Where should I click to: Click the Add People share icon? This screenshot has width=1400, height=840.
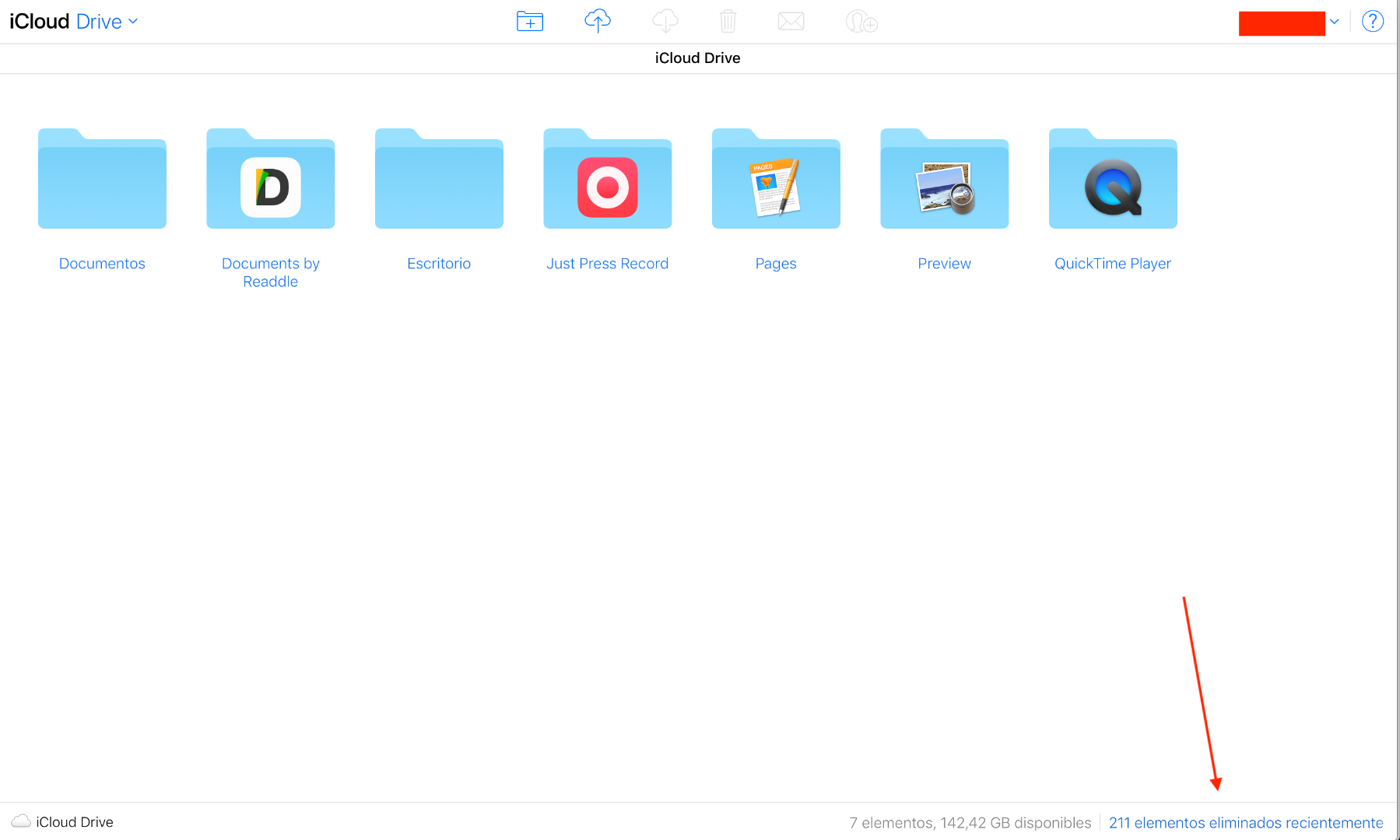pyautogui.click(x=861, y=21)
